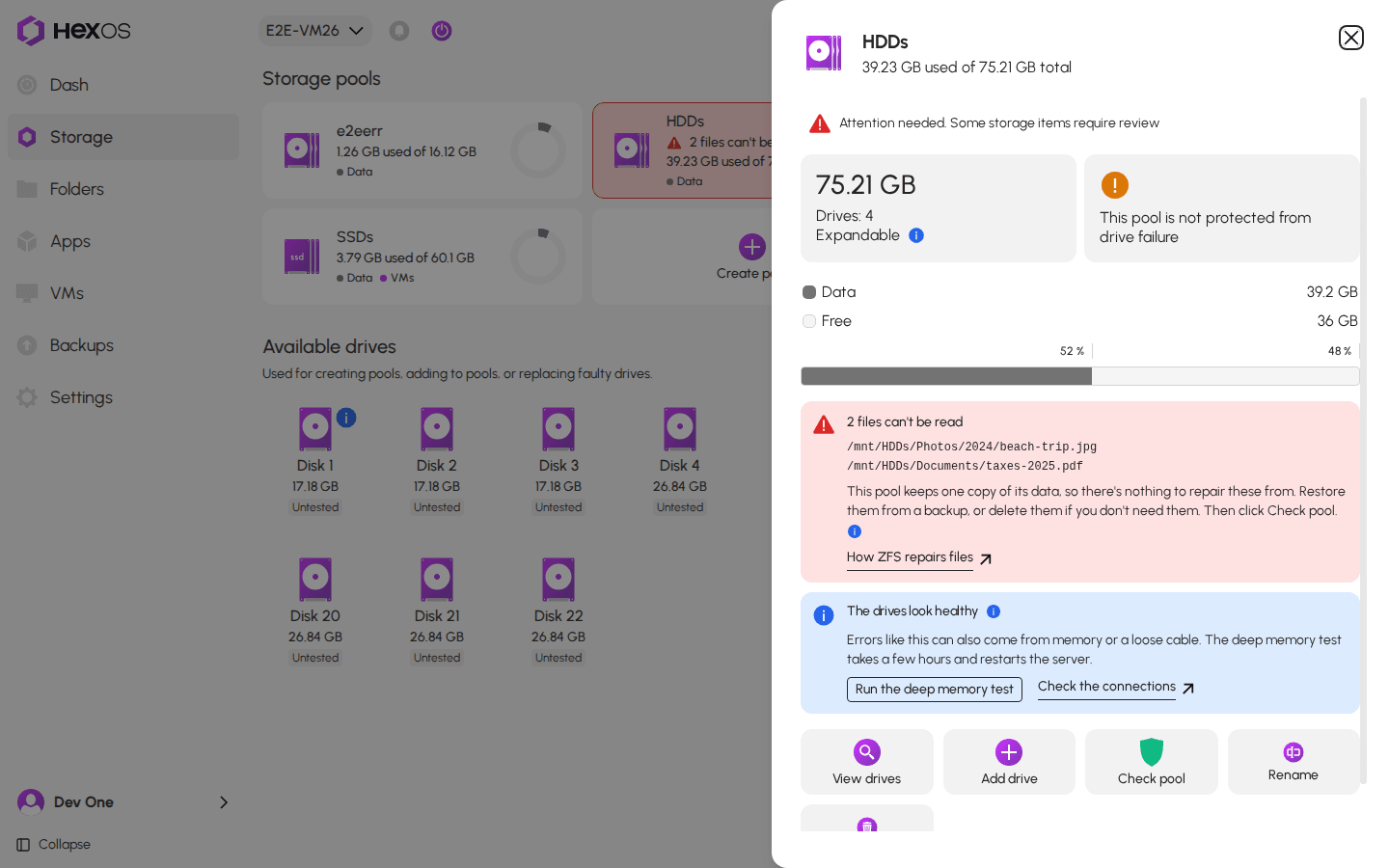Open the Check the connections link
Viewport: 1389px width, 868px height.
click(1116, 688)
